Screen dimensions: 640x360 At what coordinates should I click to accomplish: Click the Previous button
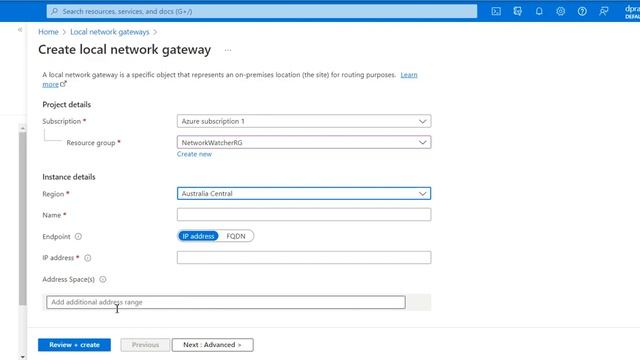coord(145,345)
